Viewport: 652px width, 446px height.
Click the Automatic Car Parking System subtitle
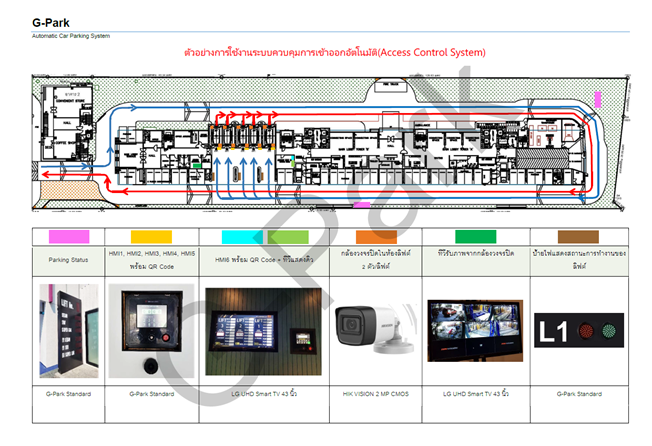point(71,36)
